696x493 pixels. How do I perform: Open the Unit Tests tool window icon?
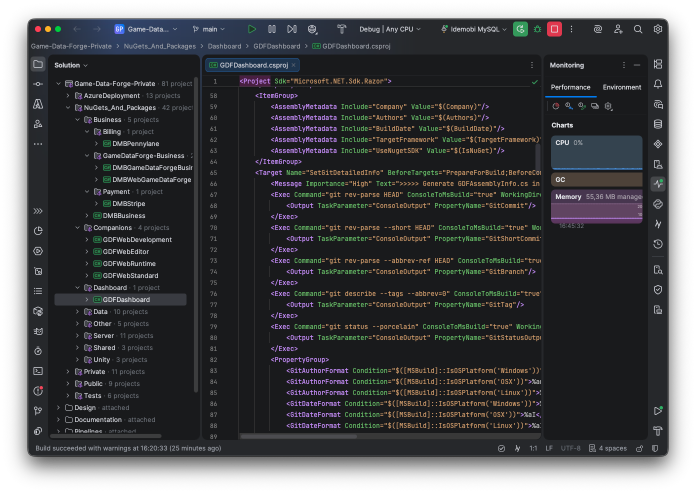point(38,271)
